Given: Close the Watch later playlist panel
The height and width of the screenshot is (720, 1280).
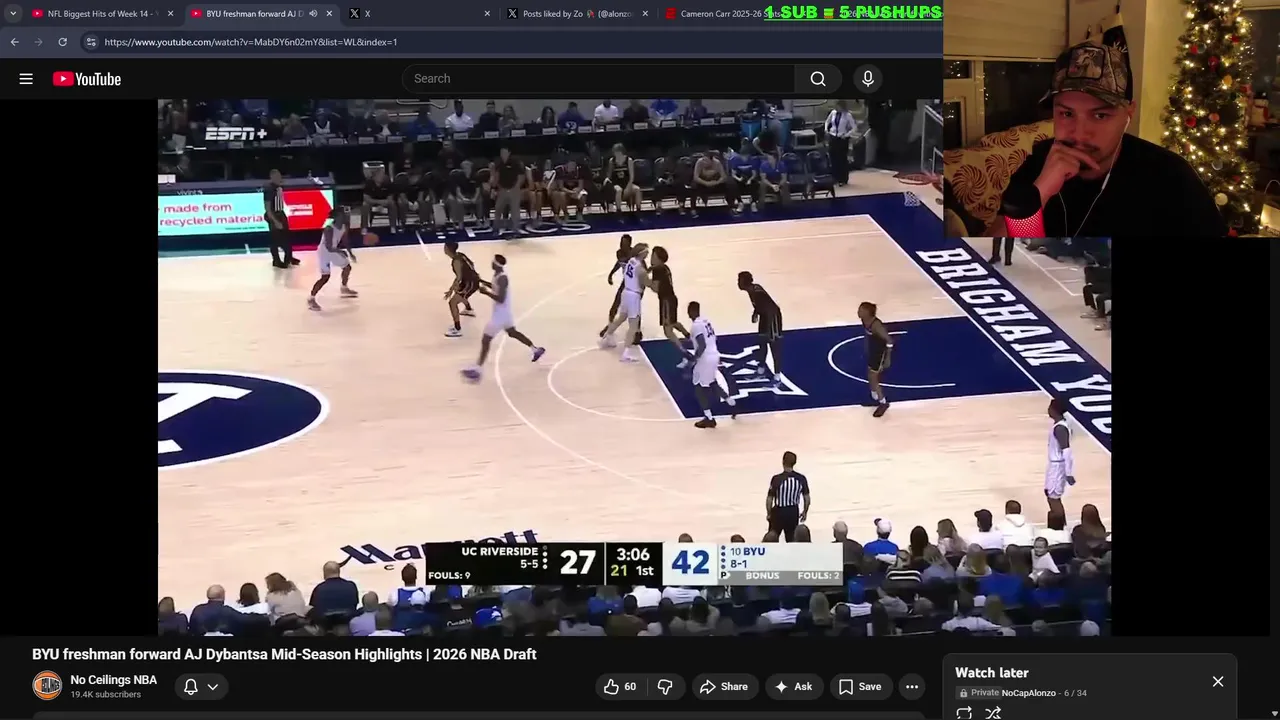Looking at the screenshot, I should [x=1218, y=681].
